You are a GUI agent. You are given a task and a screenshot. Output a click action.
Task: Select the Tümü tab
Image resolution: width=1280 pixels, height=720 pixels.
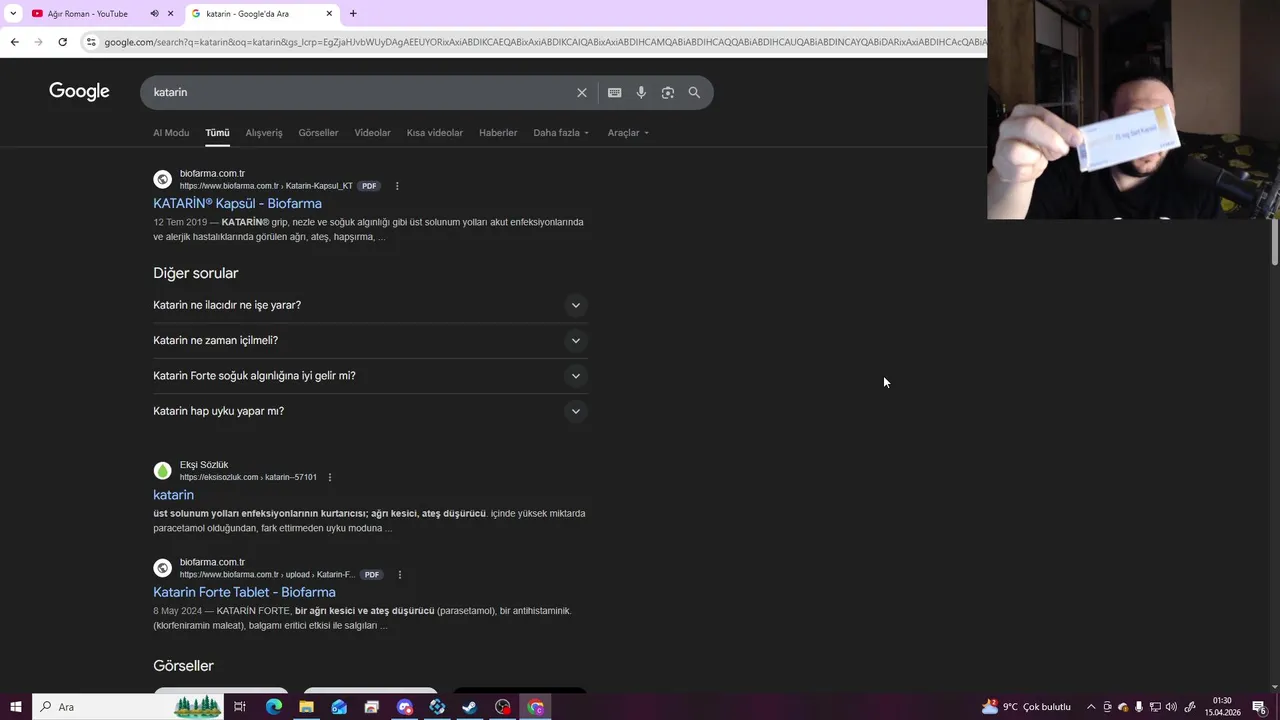point(217,133)
